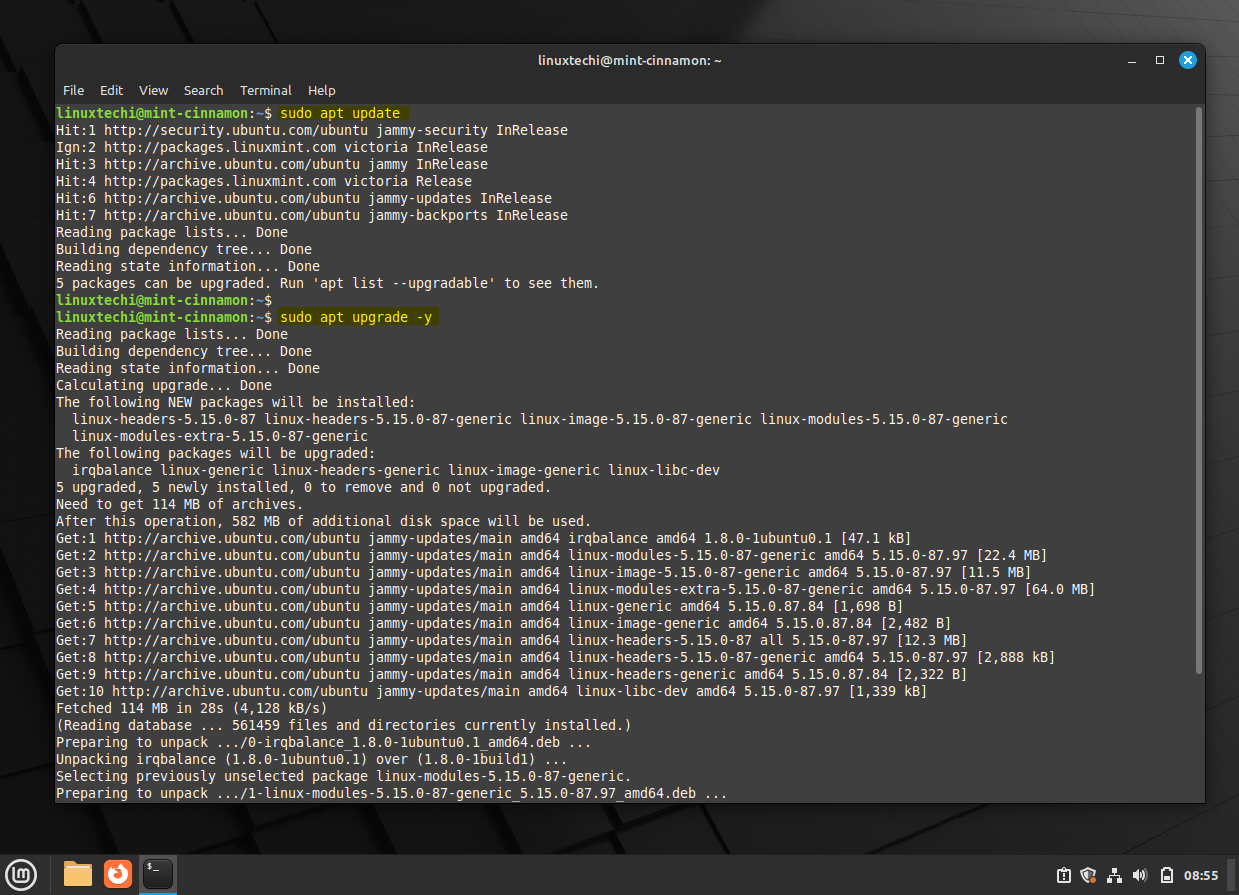Click the 'Hit:1' jammy-security InRelease line
This screenshot has width=1239, height=895.
point(311,130)
